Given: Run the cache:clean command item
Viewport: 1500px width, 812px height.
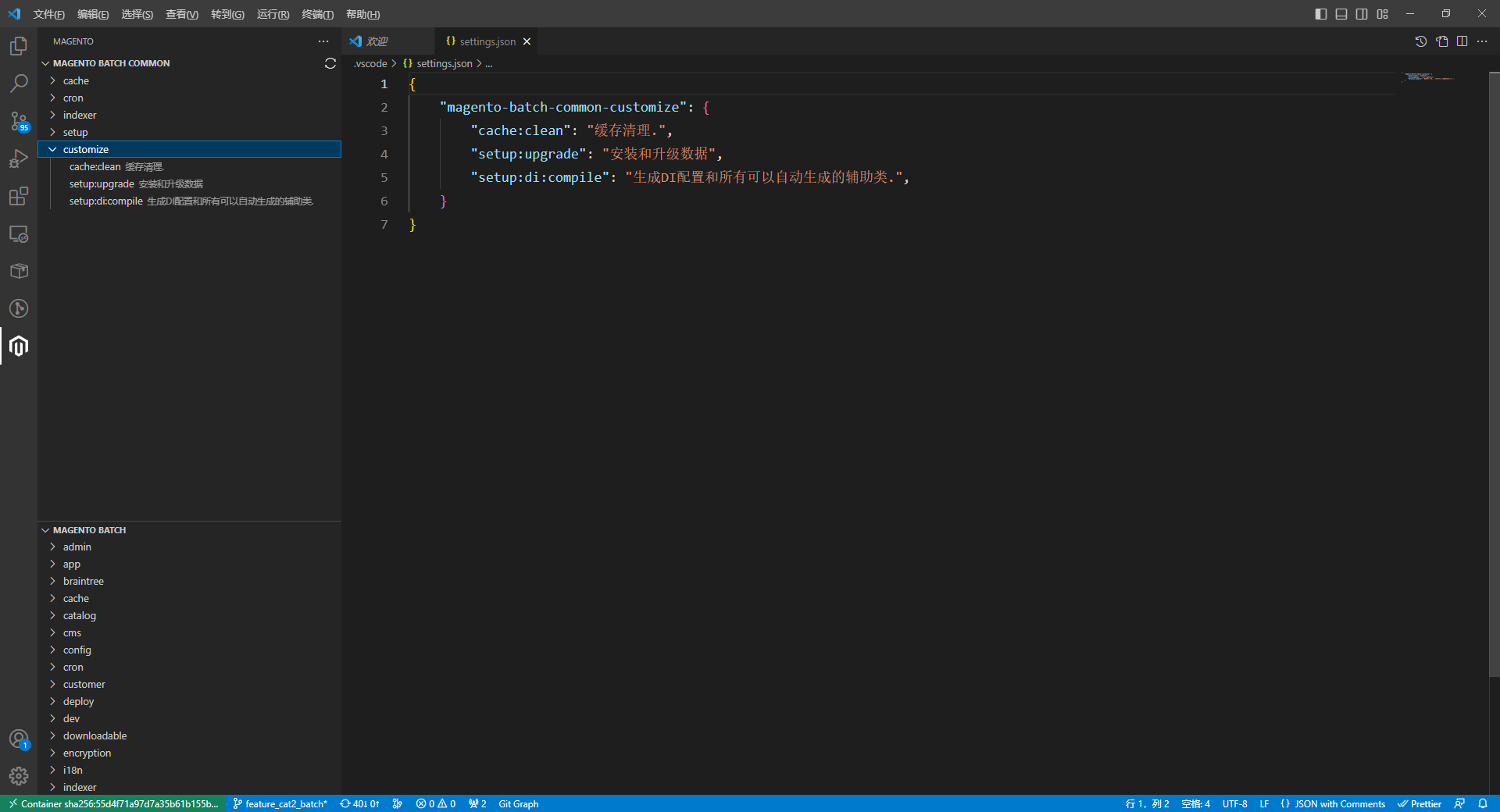Looking at the screenshot, I should click(189, 166).
